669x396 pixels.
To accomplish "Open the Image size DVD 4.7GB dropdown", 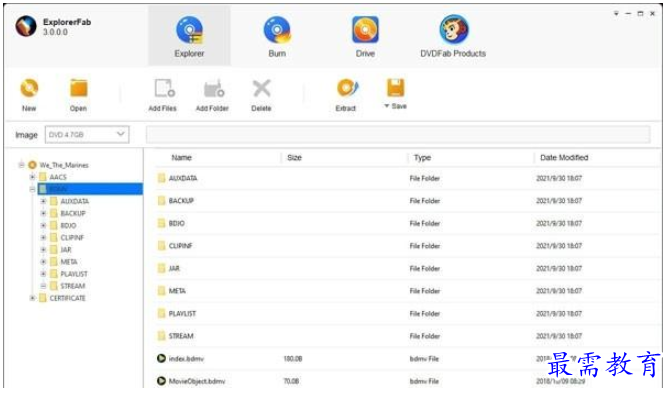I will point(87,134).
